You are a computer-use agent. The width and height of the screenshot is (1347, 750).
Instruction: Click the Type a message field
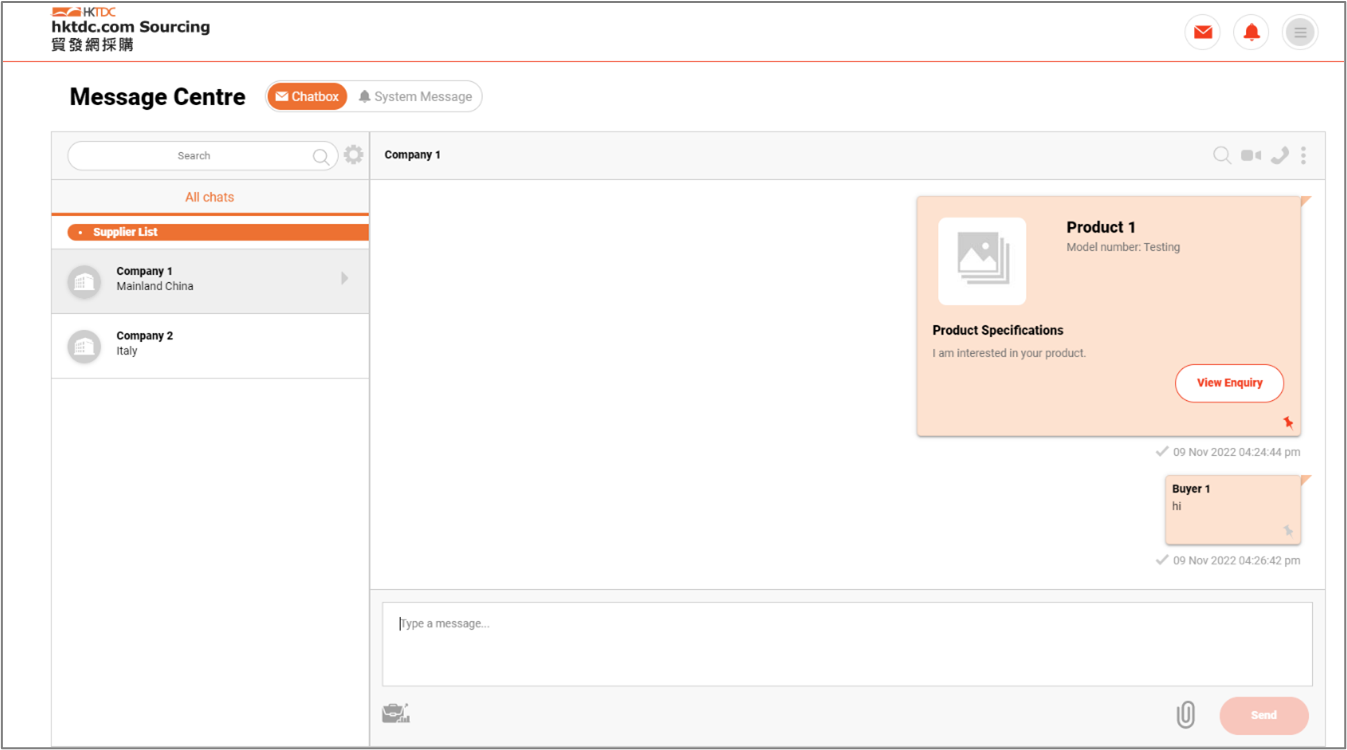click(847, 644)
